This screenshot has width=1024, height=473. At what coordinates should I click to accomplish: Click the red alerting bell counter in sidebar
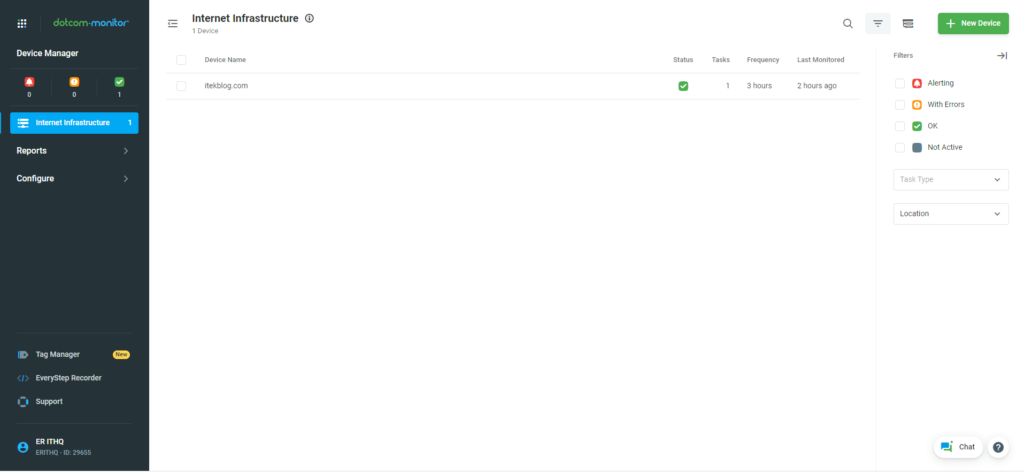(x=29, y=82)
